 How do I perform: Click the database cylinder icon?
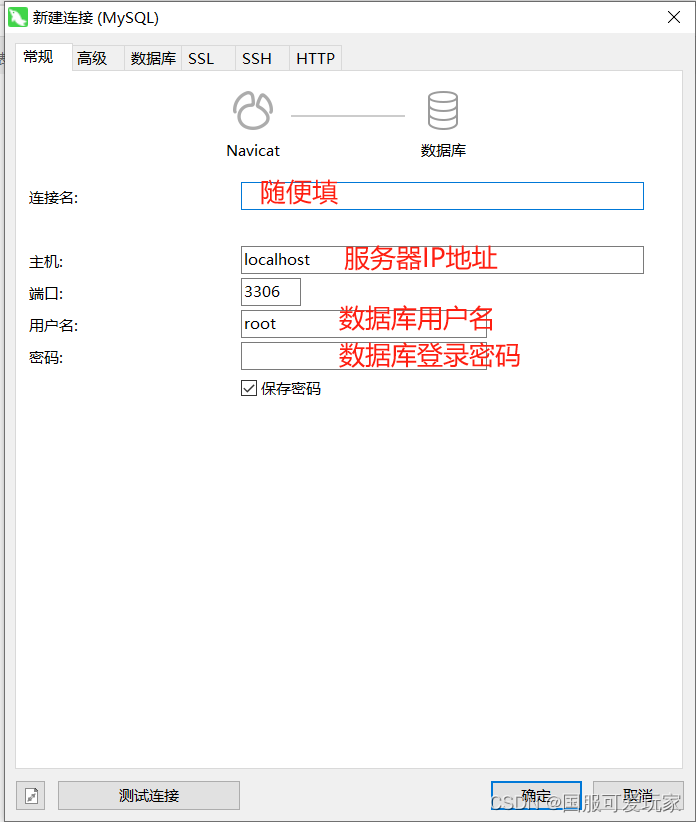point(443,111)
